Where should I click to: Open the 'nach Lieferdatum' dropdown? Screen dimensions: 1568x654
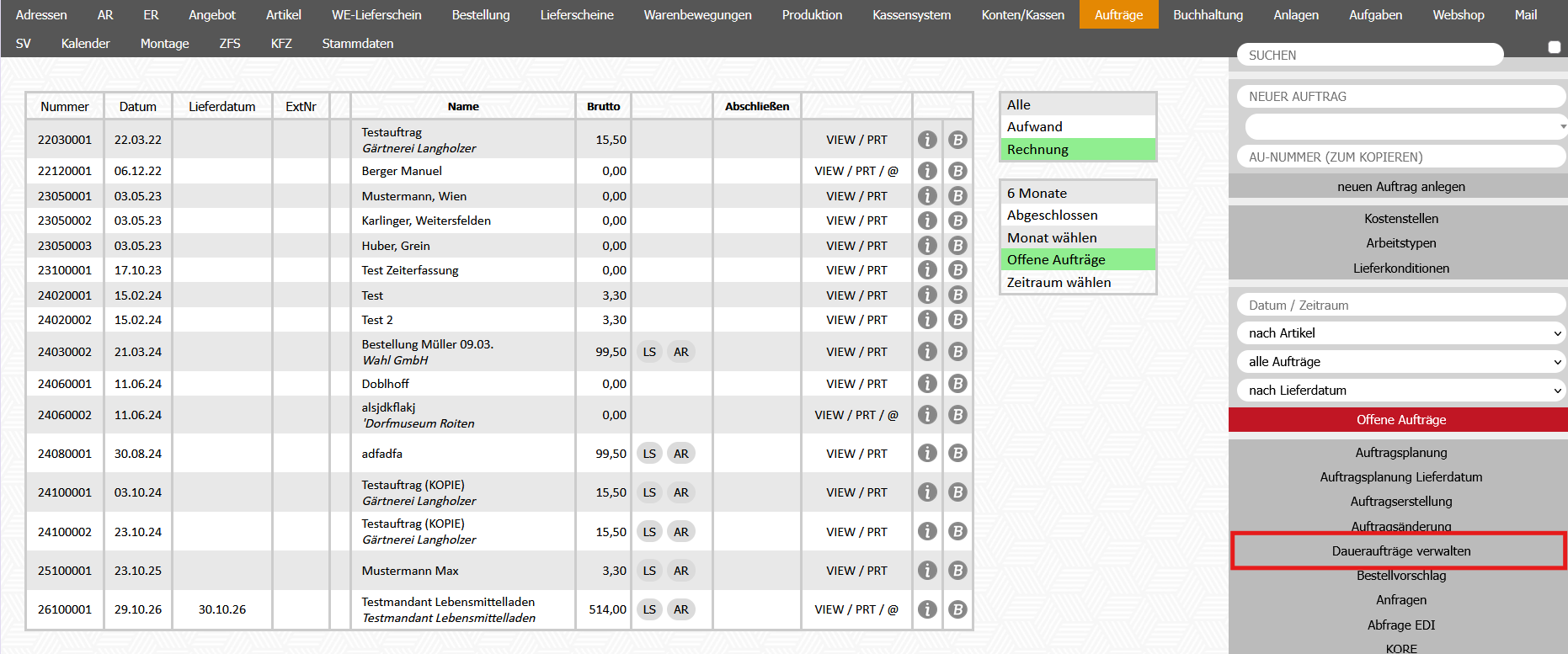(1401, 391)
